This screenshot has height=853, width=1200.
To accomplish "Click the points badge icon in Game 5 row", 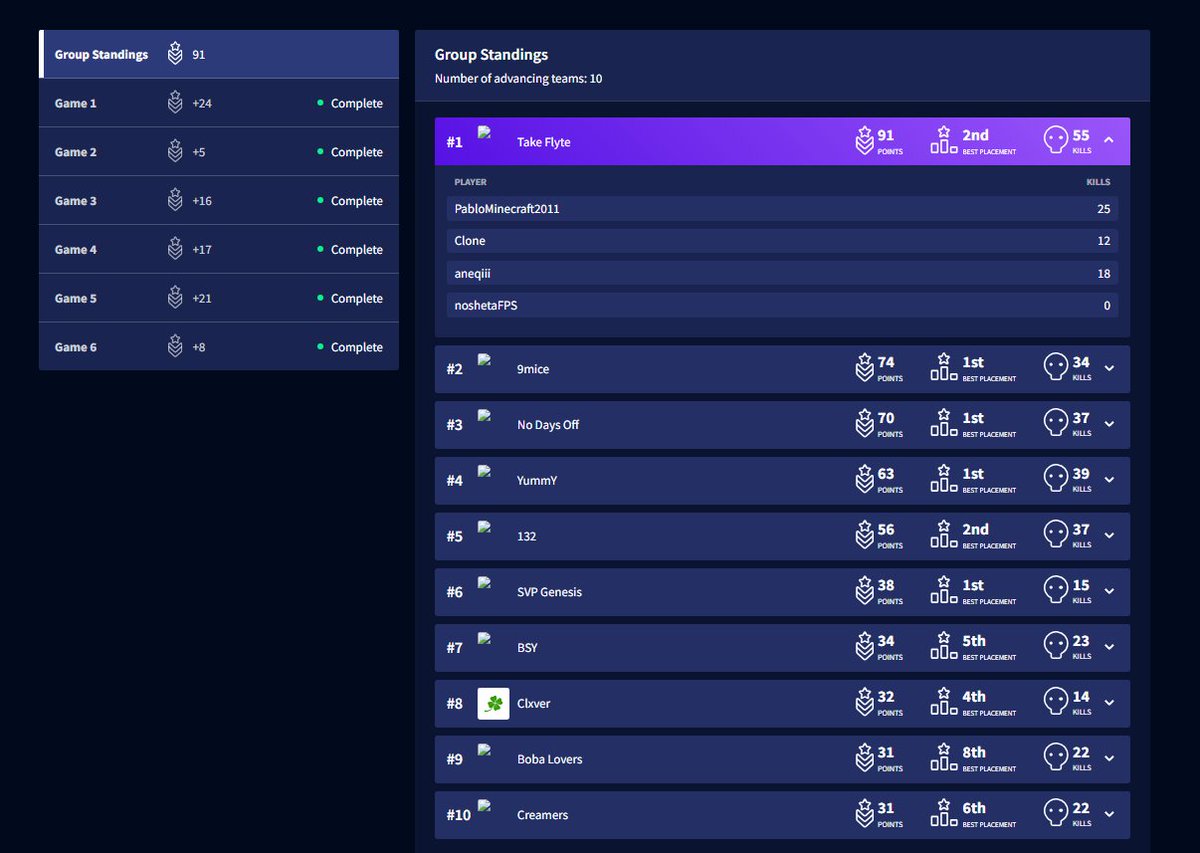I will pos(175,298).
